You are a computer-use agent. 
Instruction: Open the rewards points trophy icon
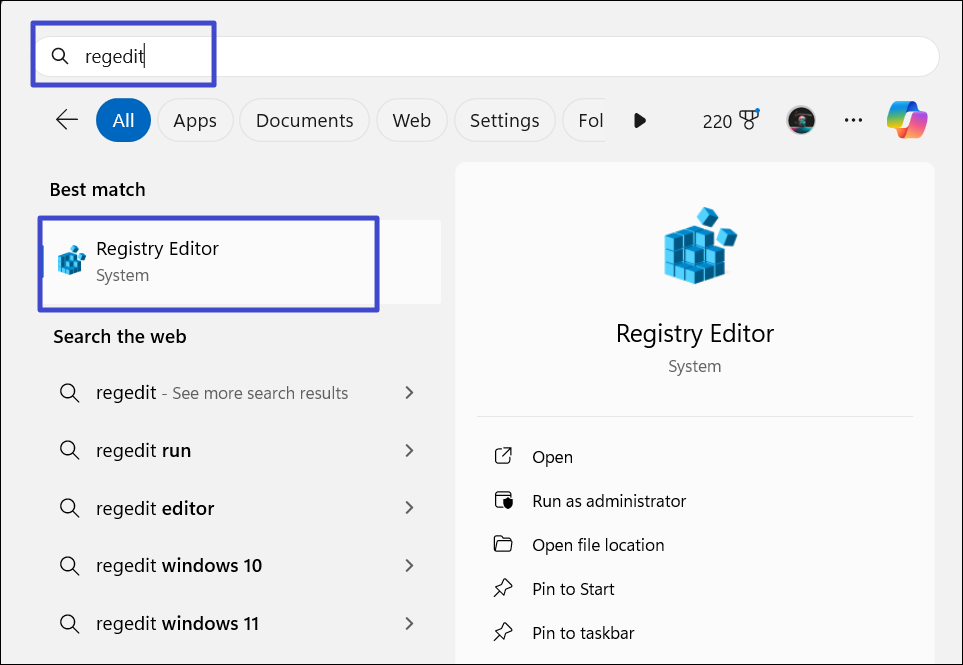point(746,120)
